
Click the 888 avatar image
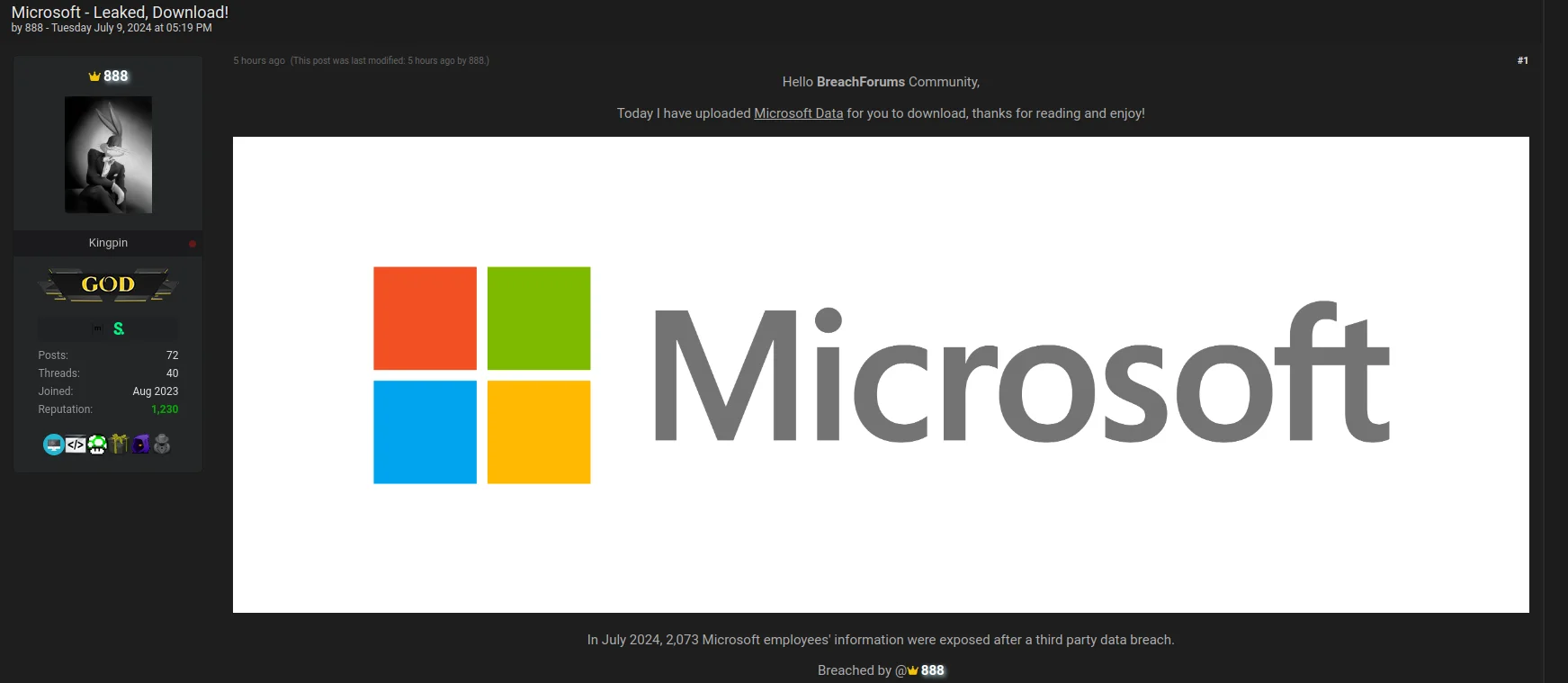click(108, 155)
